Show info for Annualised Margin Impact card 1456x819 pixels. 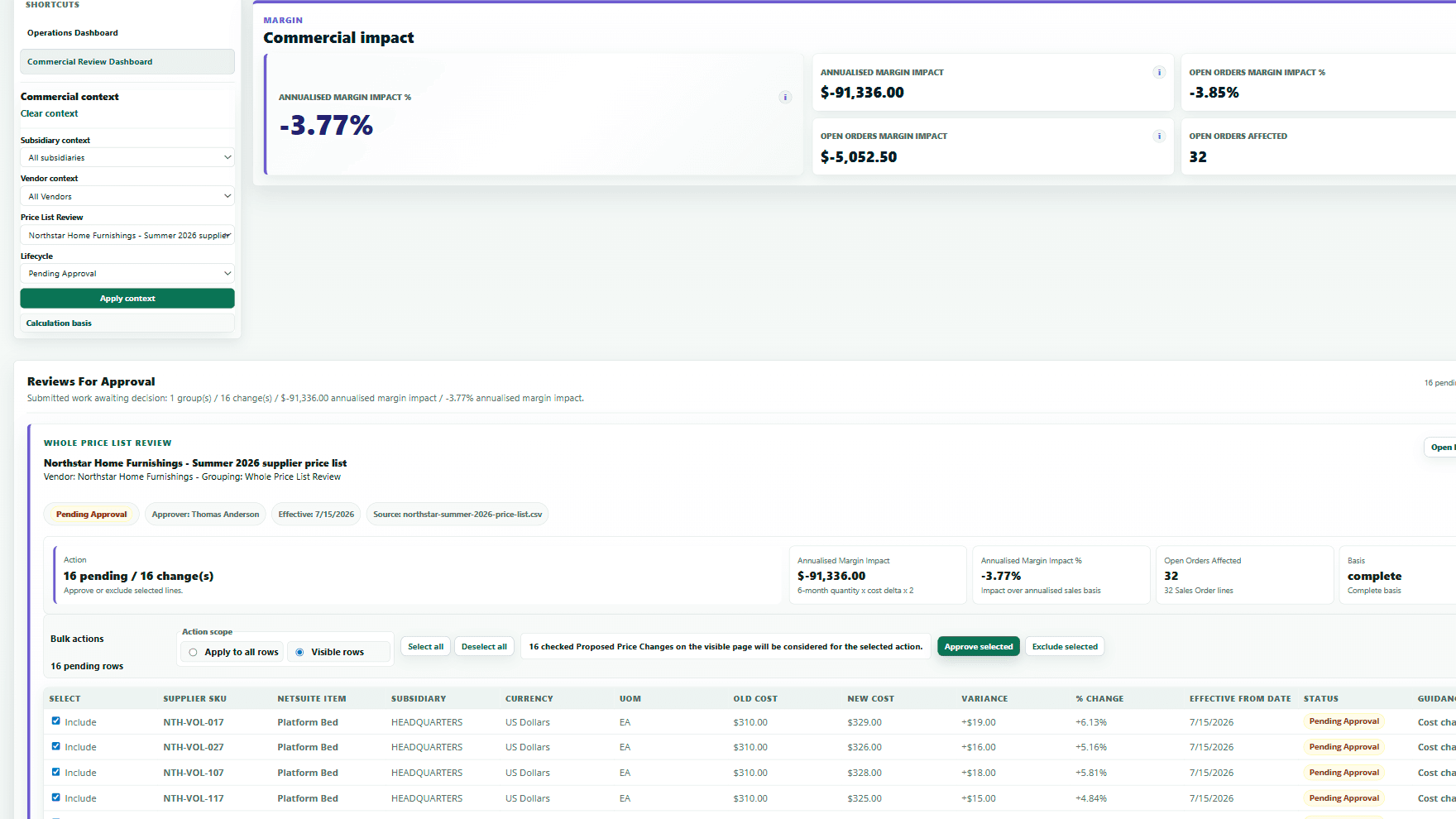tap(1159, 73)
